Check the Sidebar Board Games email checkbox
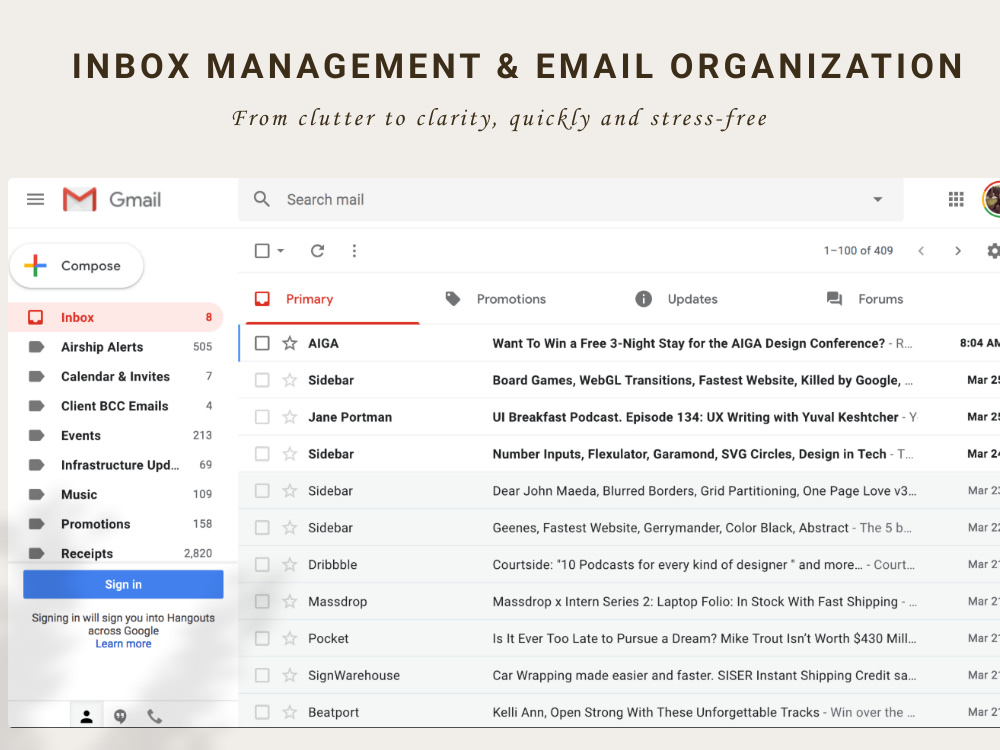The width and height of the screenshot is (1000, 750). [x=262, y=380]
